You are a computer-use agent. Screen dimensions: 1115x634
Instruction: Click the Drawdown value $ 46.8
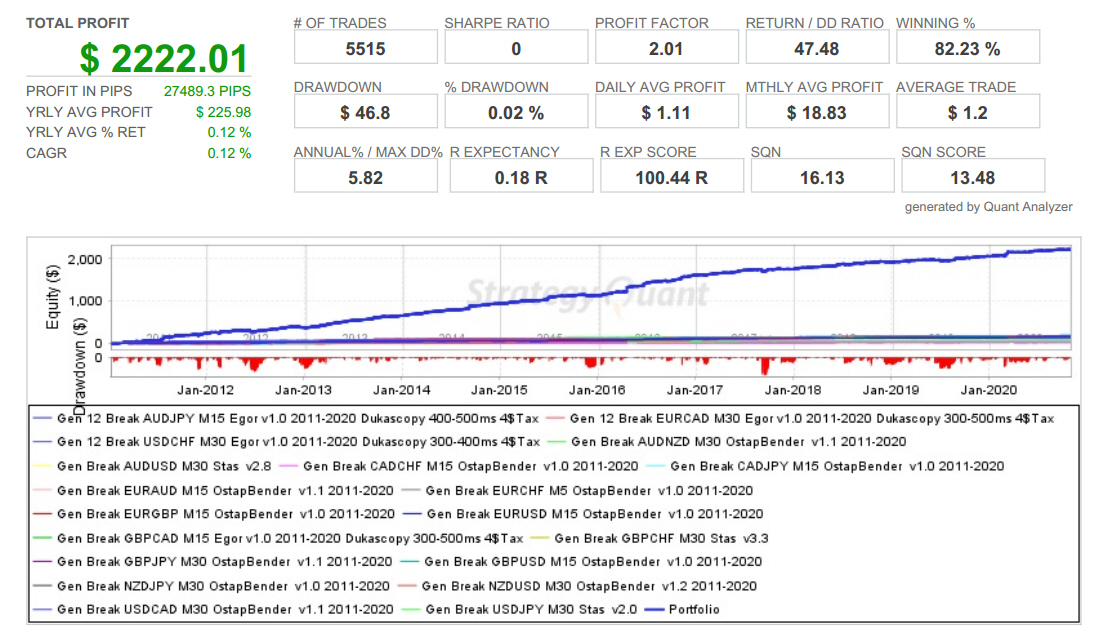[x=366, y=112]
